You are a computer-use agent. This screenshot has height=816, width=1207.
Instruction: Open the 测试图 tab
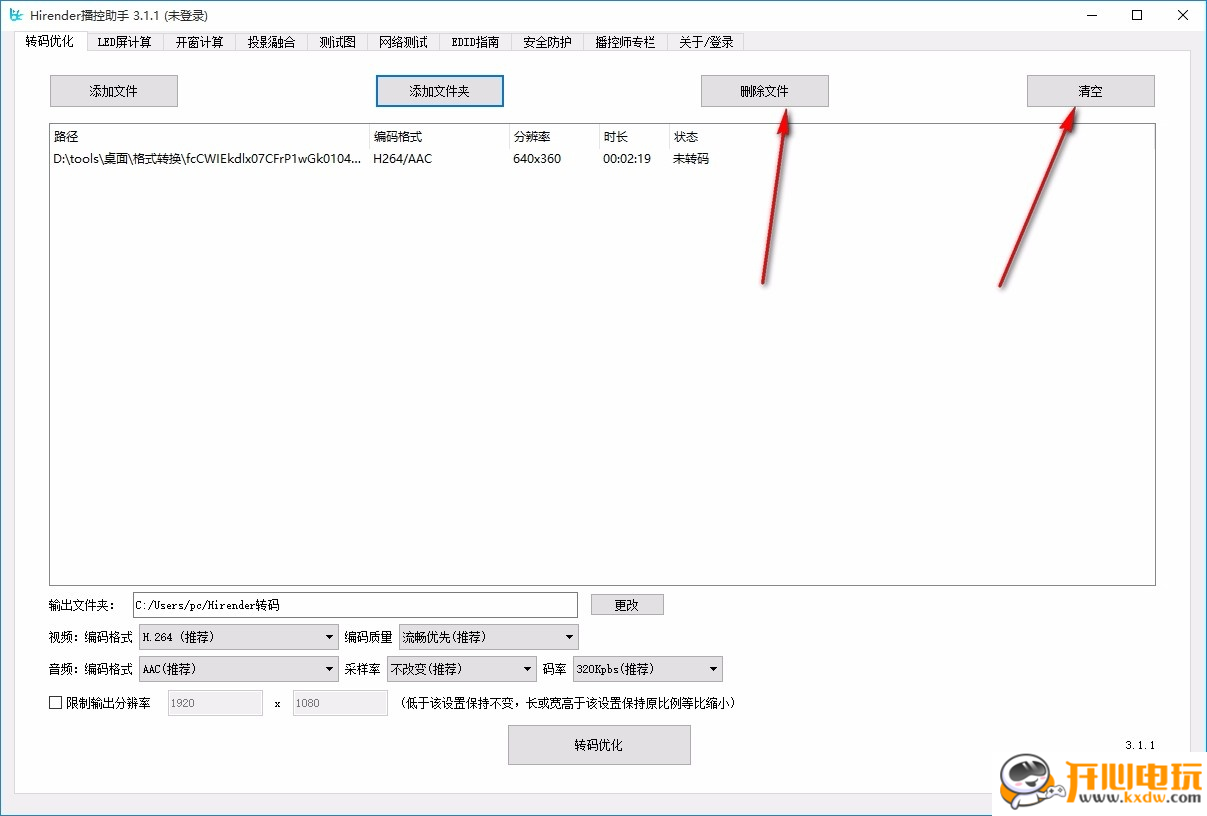[x=337, y=42]
